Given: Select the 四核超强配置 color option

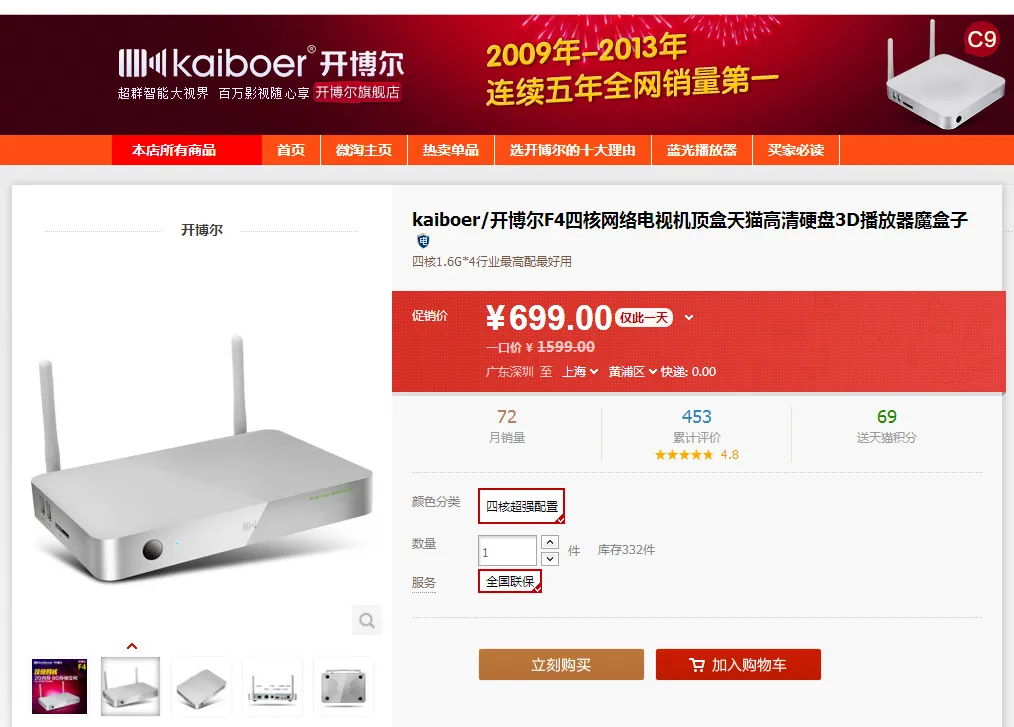Looking at the screenshot, I should pyautogui.click(x=521, y=506).
